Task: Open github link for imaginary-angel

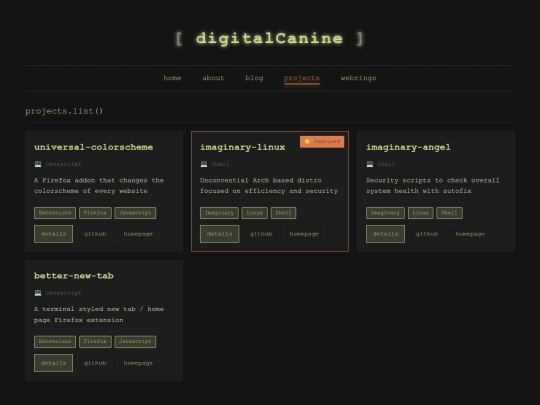Action: [427, 234]
